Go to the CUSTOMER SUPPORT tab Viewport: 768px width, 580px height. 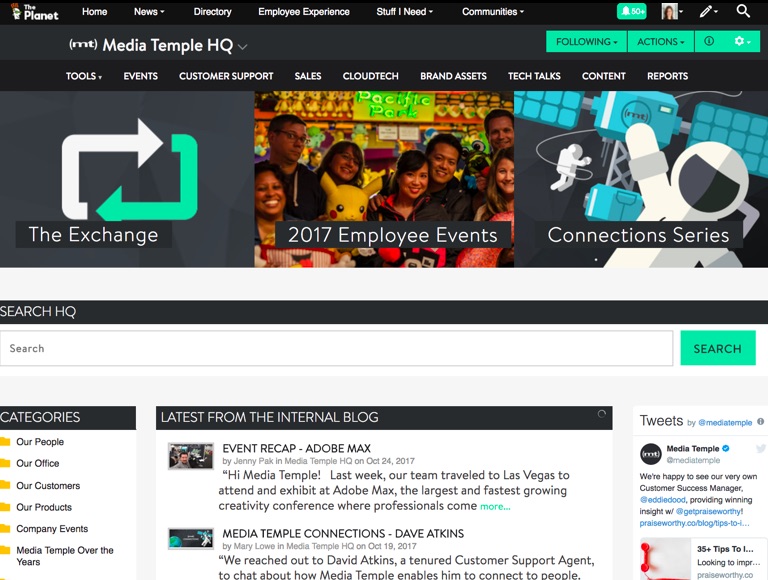tap(226, 76)
